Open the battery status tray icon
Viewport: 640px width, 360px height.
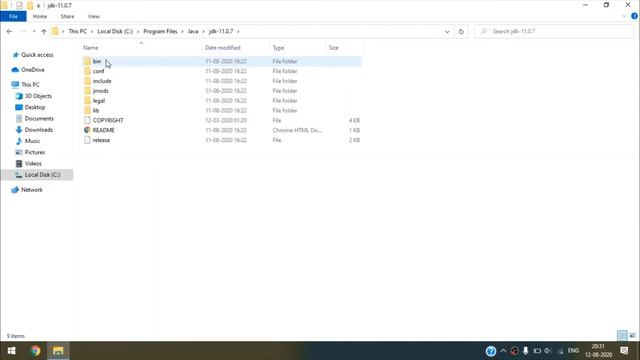coord(537,351)
